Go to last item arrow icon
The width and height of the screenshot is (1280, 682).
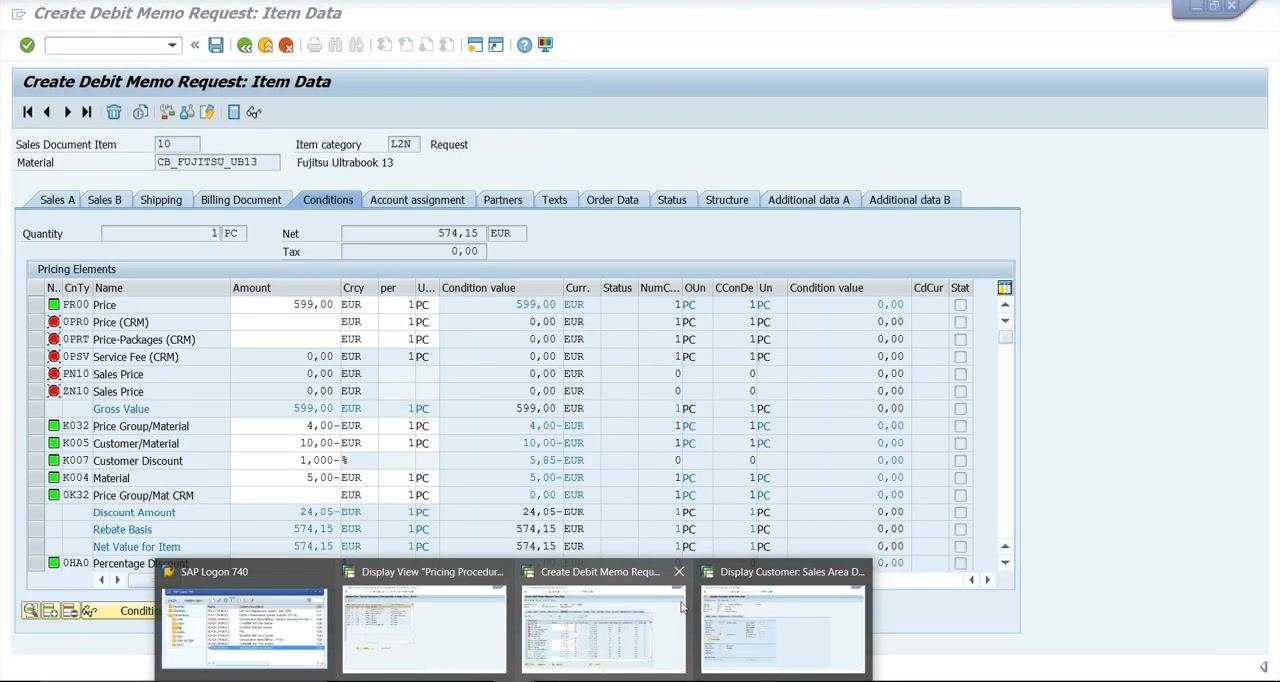tap(87, 112)
